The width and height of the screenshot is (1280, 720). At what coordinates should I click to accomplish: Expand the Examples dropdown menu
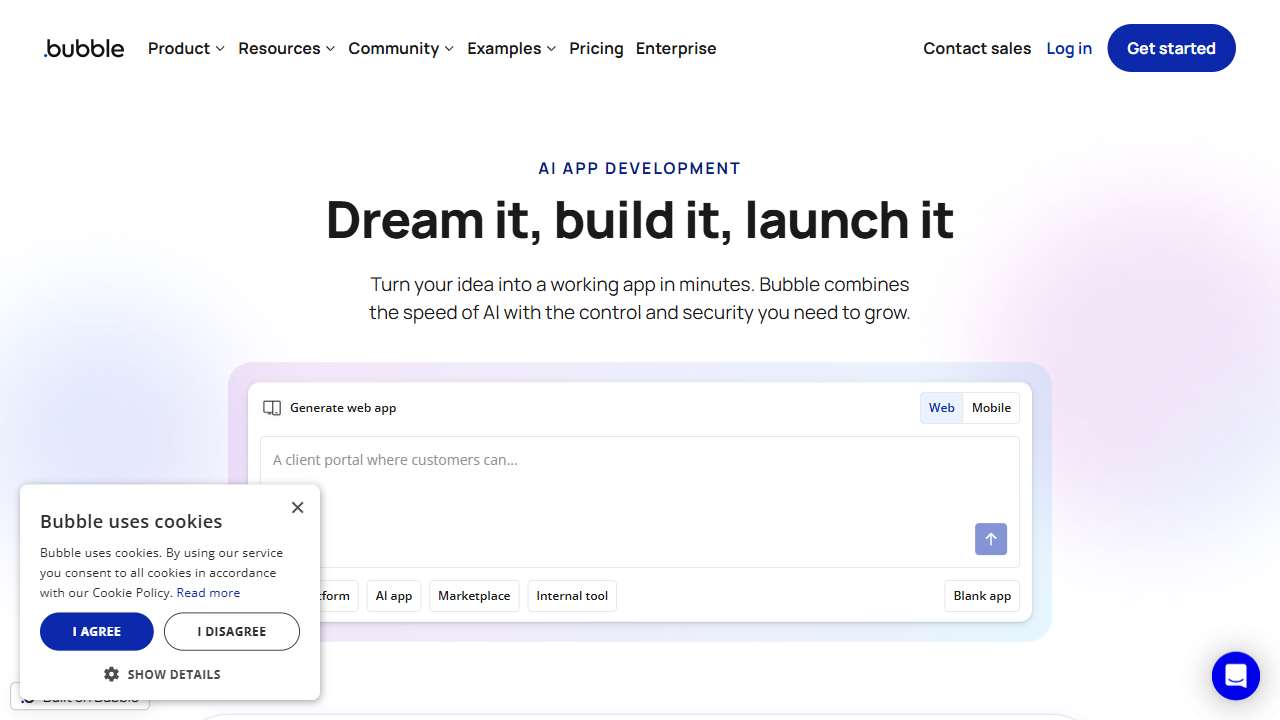[511, 48]
